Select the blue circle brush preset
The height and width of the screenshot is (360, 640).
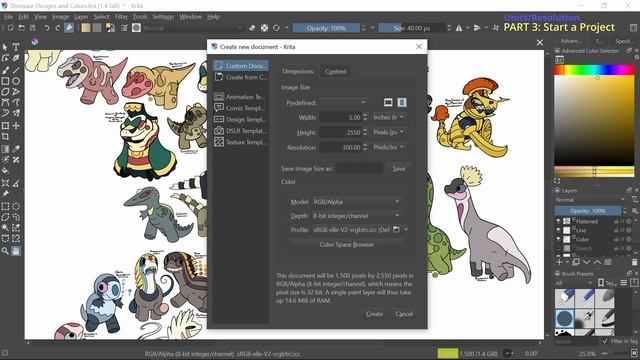564,318
